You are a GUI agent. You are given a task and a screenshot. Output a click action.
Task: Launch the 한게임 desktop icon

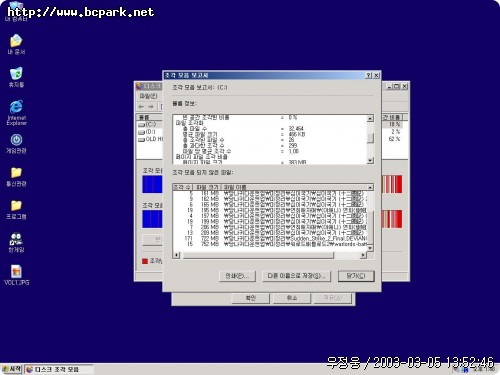(x=16, y=242)
